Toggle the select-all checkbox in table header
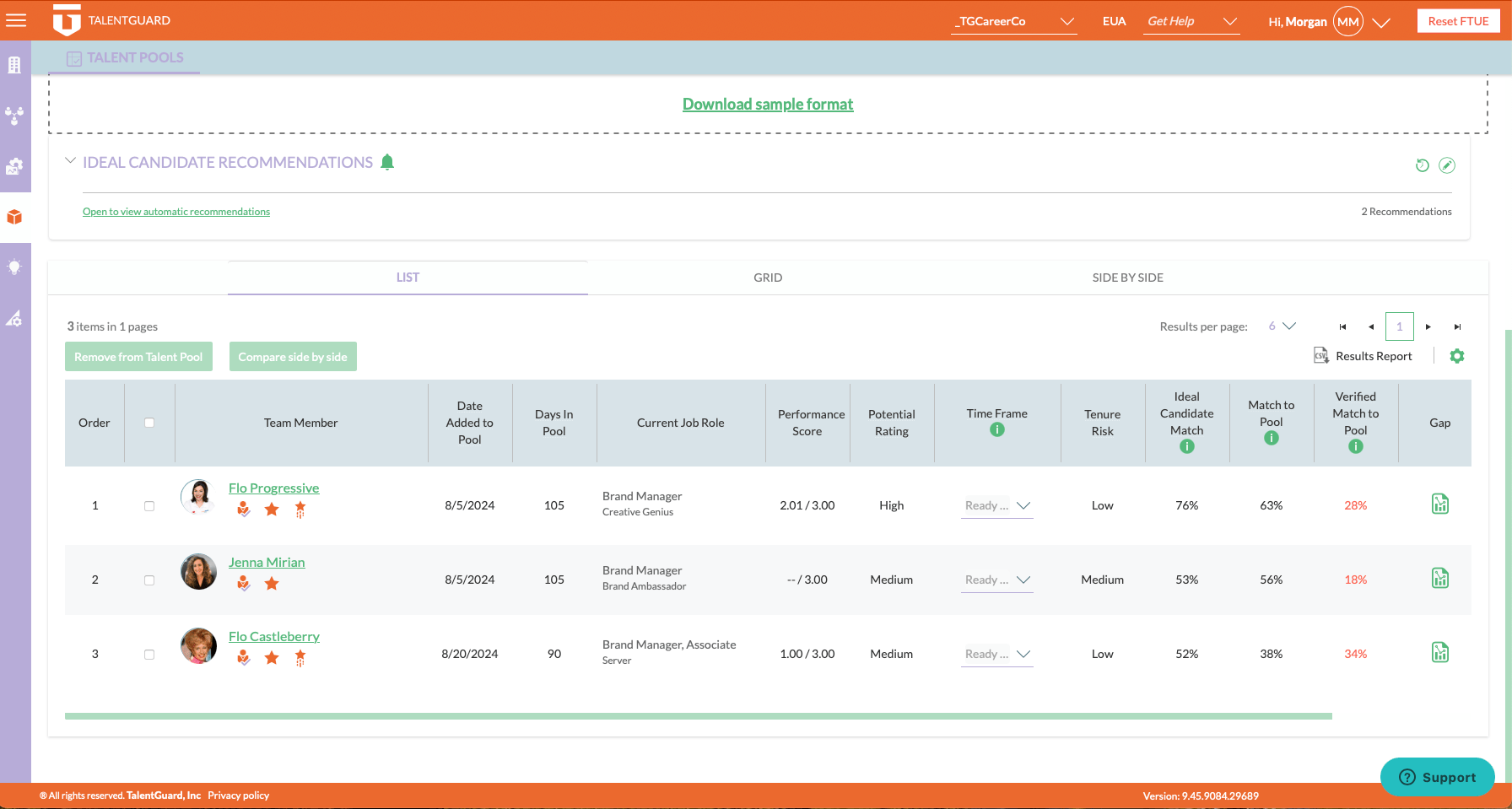This screenshot has height=809, width=1512. pyautogui.click(x=149, y=422)
